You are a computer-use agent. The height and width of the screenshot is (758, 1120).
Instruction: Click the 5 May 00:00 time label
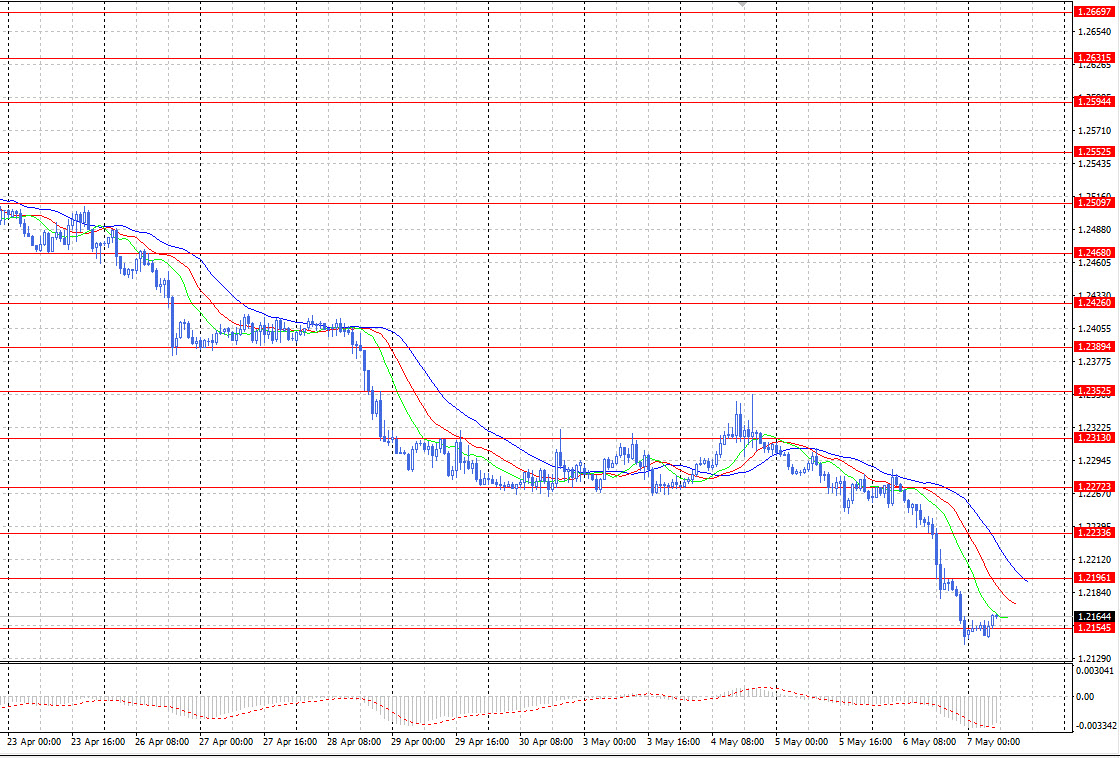(x=802, y=742)
